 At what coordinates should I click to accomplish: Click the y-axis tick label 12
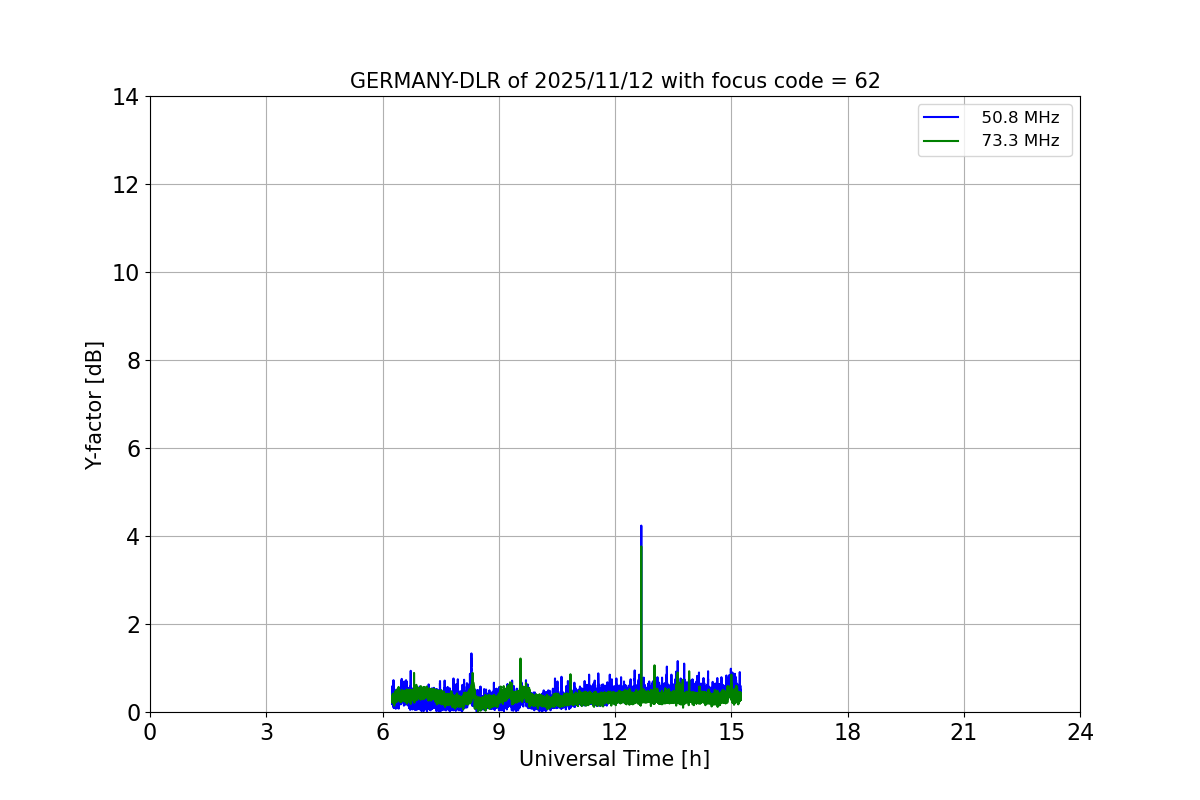click(x=126, y=185)
